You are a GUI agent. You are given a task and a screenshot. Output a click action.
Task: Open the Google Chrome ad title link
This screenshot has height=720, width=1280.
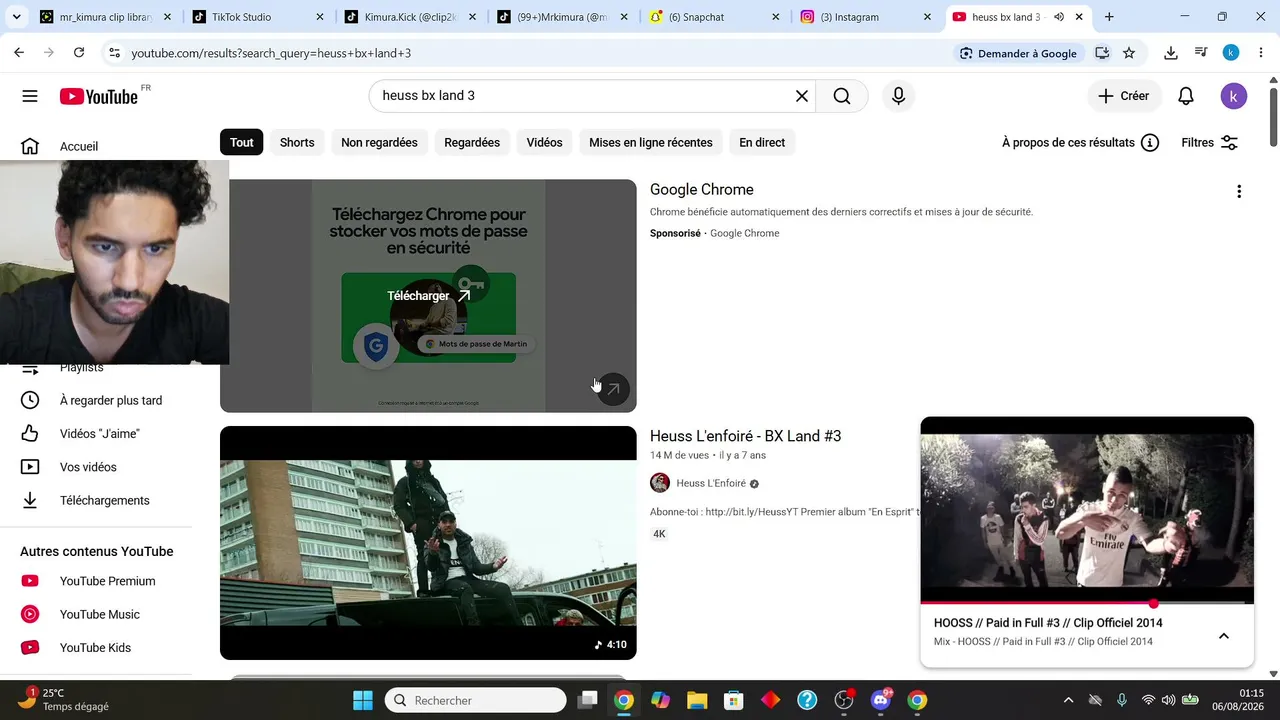coord(702,190)
